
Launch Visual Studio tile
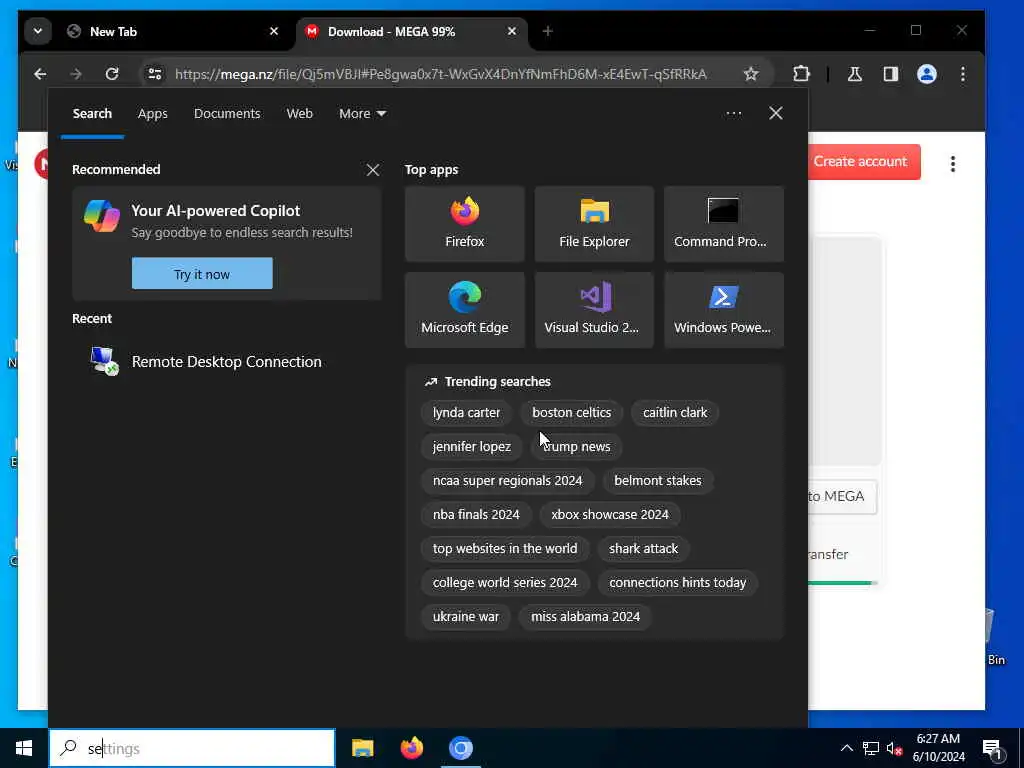tap(594, 310)
